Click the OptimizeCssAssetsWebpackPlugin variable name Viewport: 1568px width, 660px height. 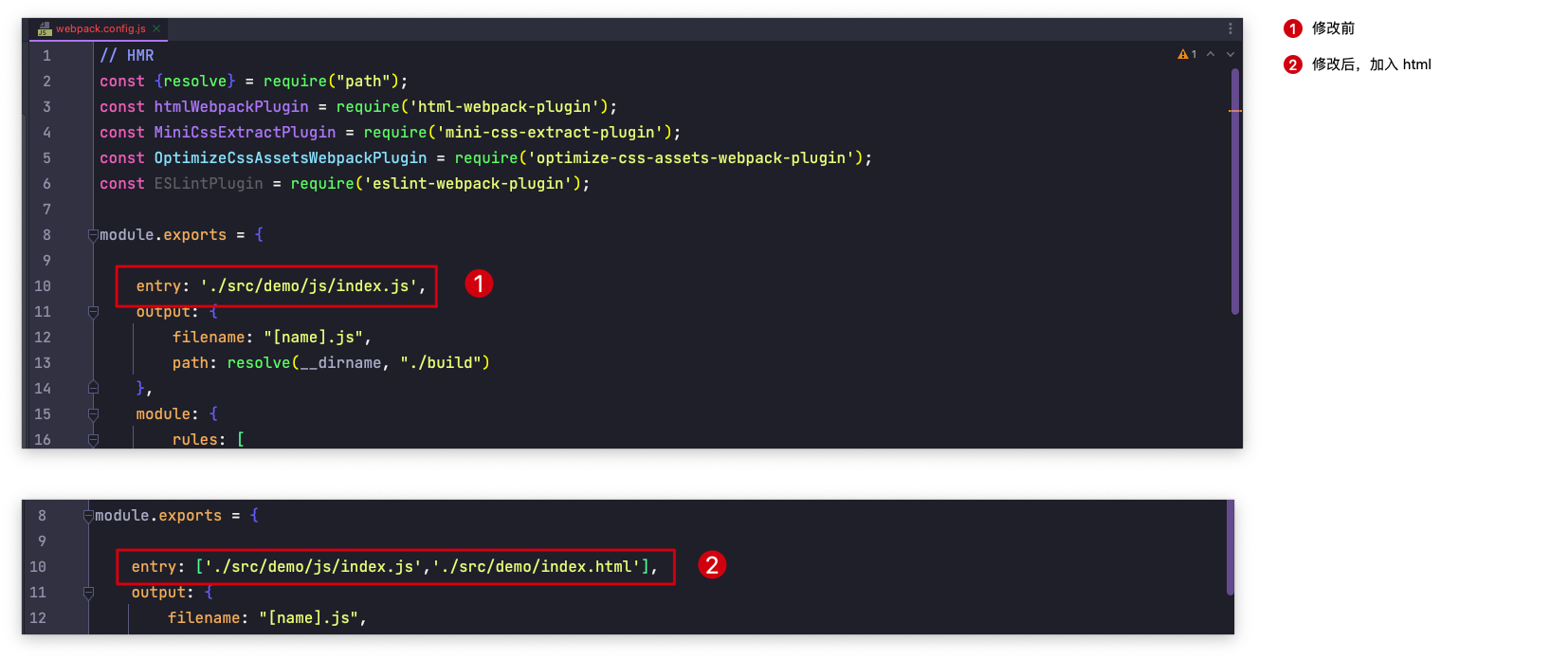[290, 158]
